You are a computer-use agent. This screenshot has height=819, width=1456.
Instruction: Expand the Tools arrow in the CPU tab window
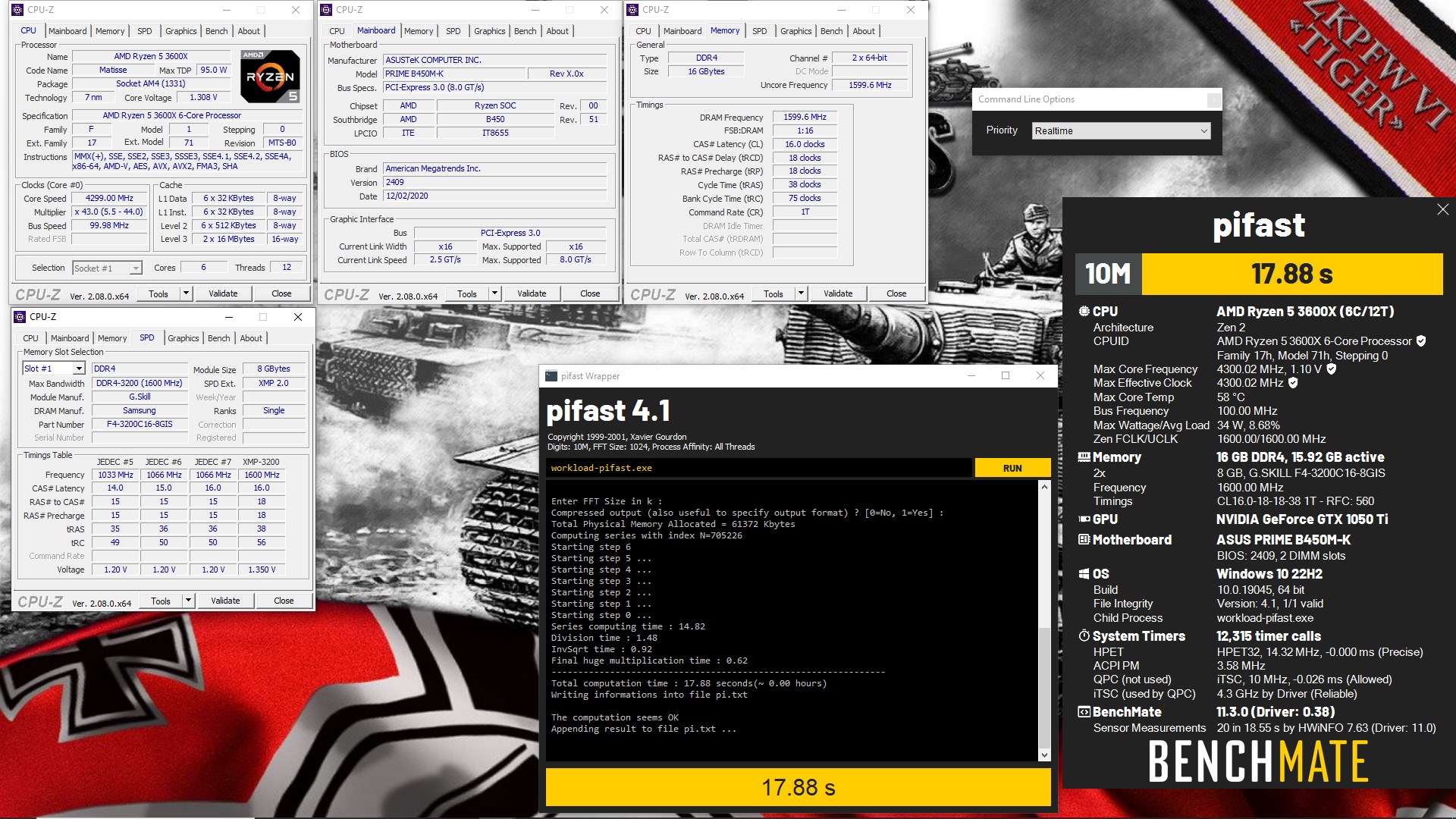[x=185, y=294]
